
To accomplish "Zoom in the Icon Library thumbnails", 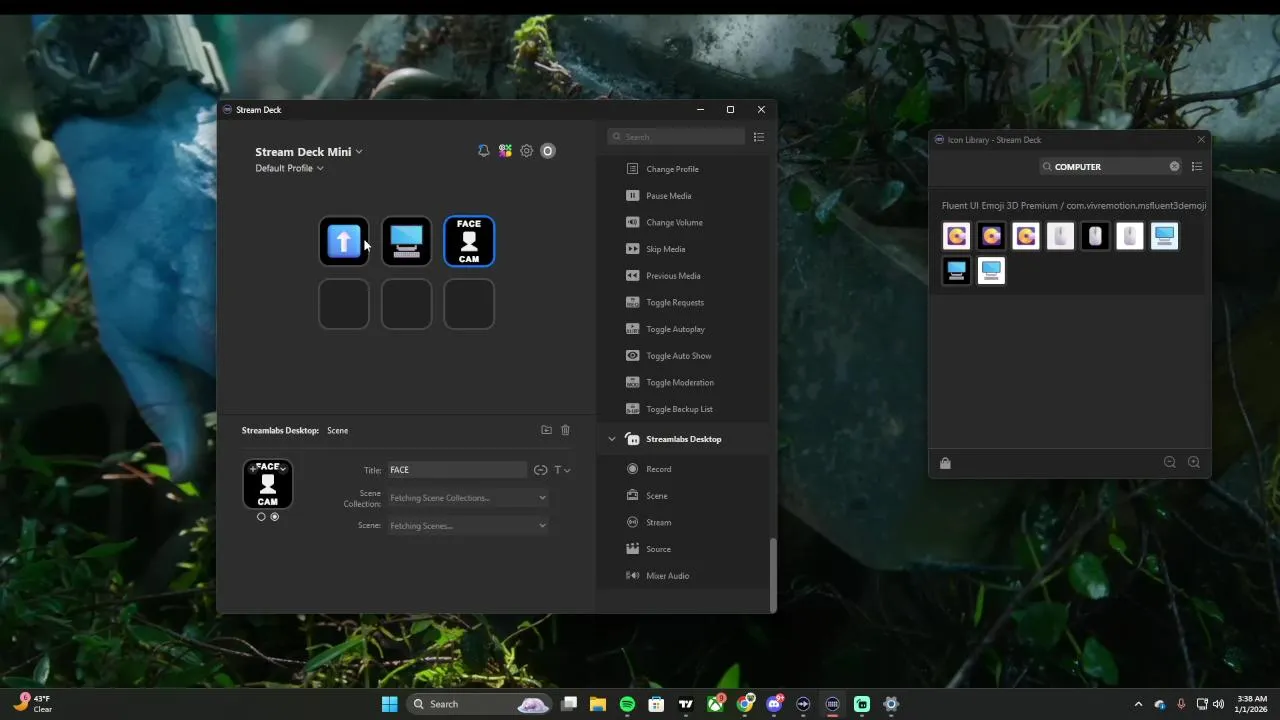I will tap(1193, 463).
